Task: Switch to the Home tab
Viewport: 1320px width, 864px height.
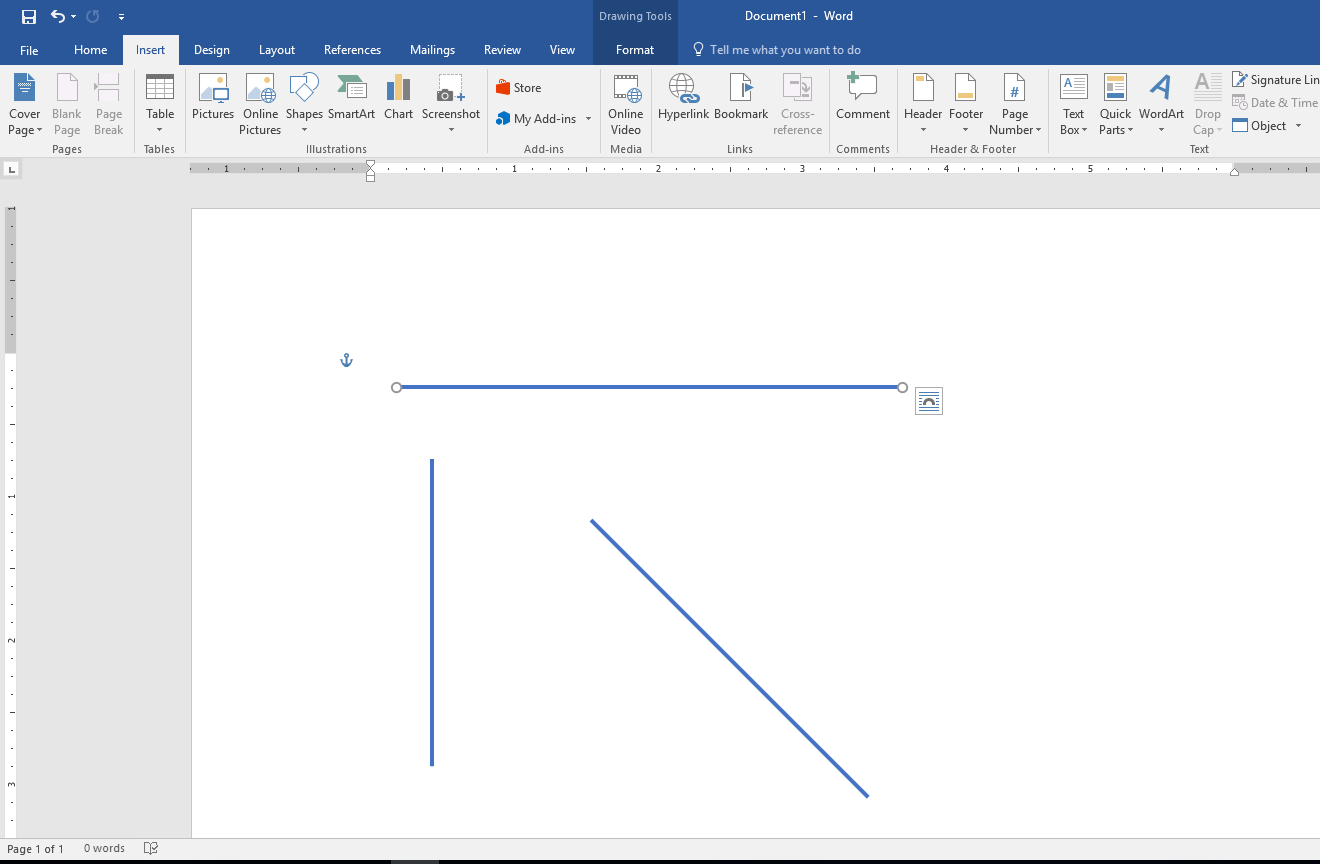Action: click(x=90, y=50)
